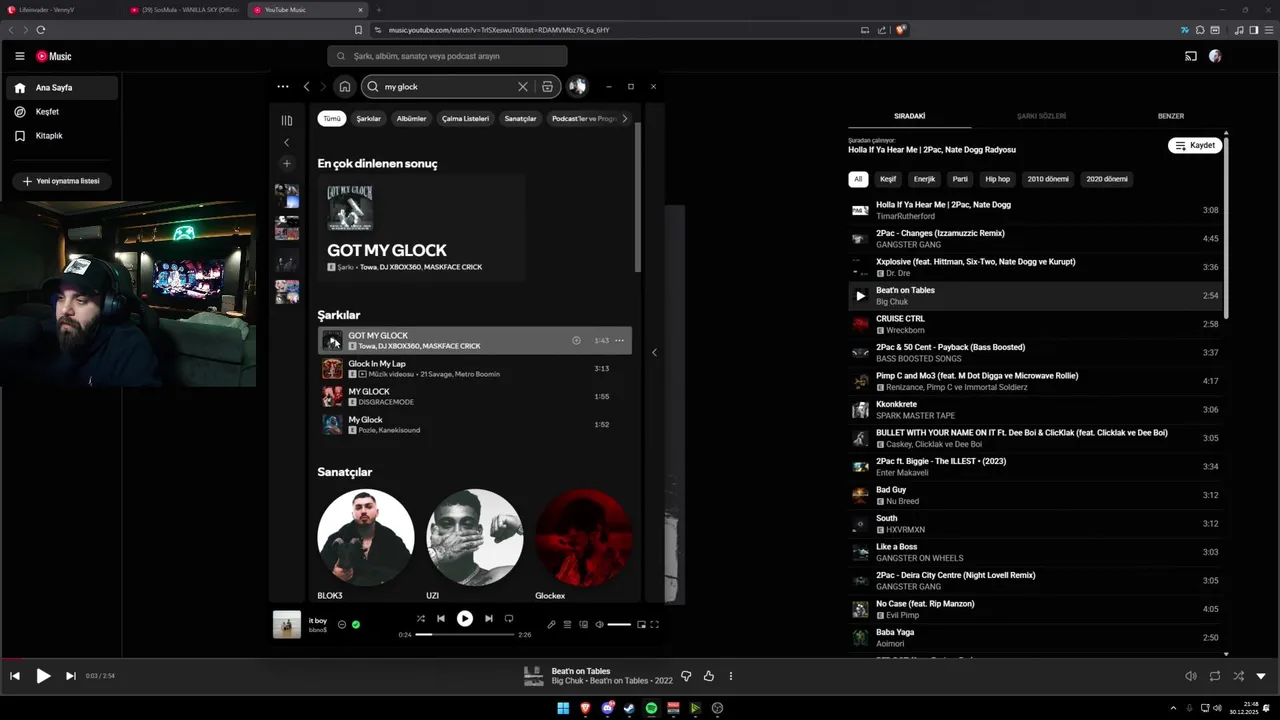Select the Tümü filter chip
This screenshot has width=1280, height=720.
click(332, 118)
